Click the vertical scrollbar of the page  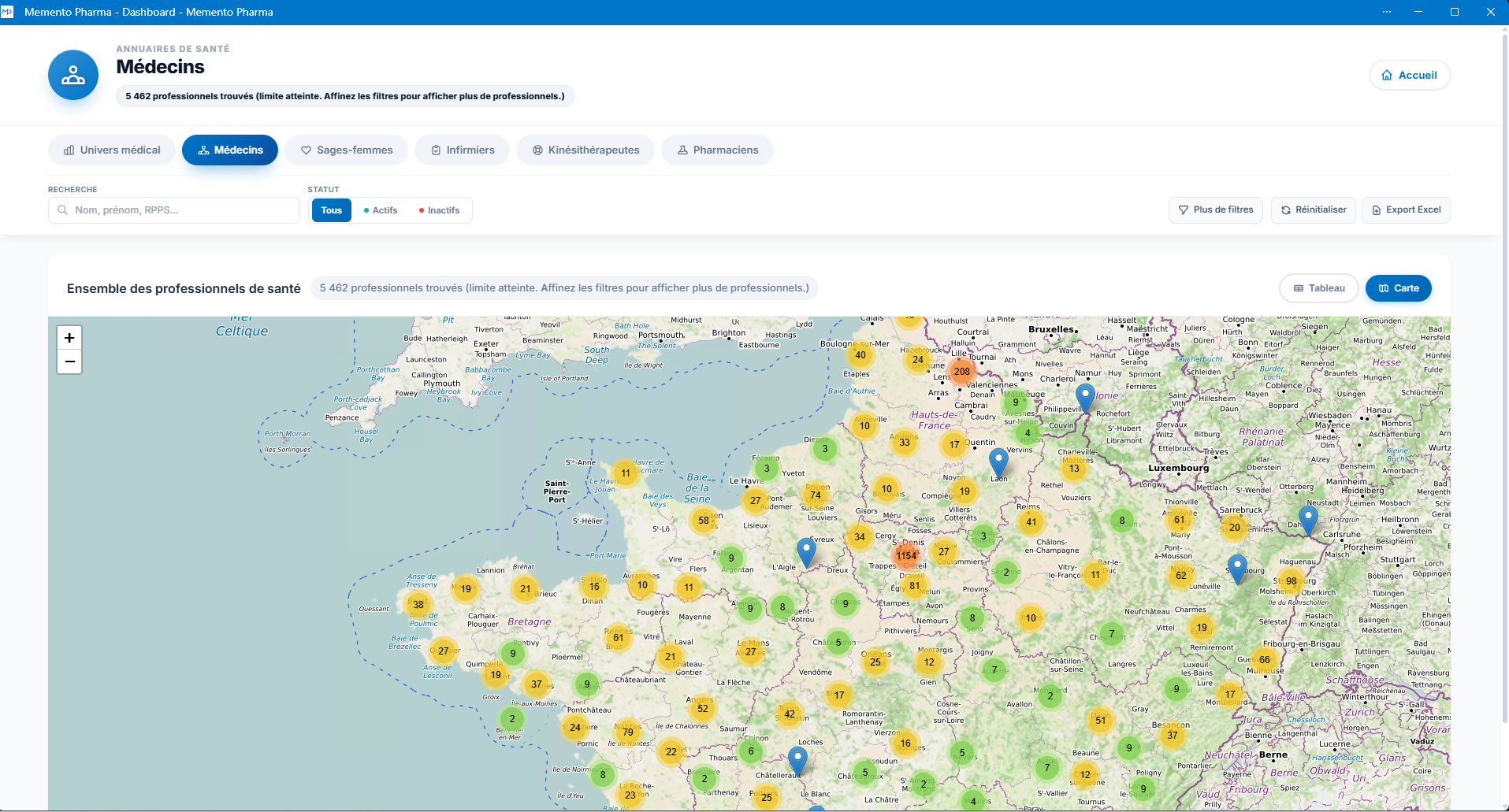point(1504,378)
